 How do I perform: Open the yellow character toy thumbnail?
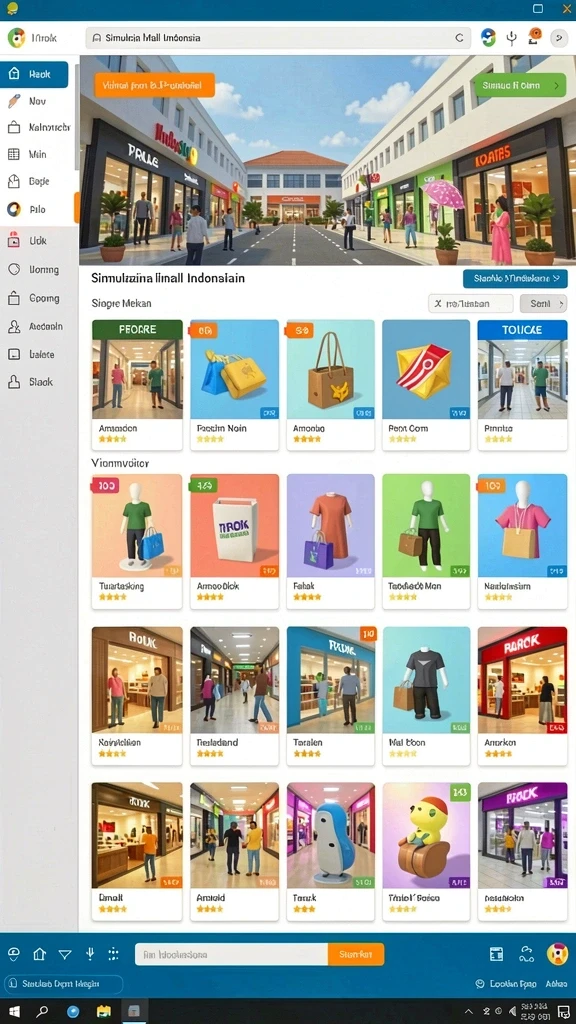(x=426, y=835)
